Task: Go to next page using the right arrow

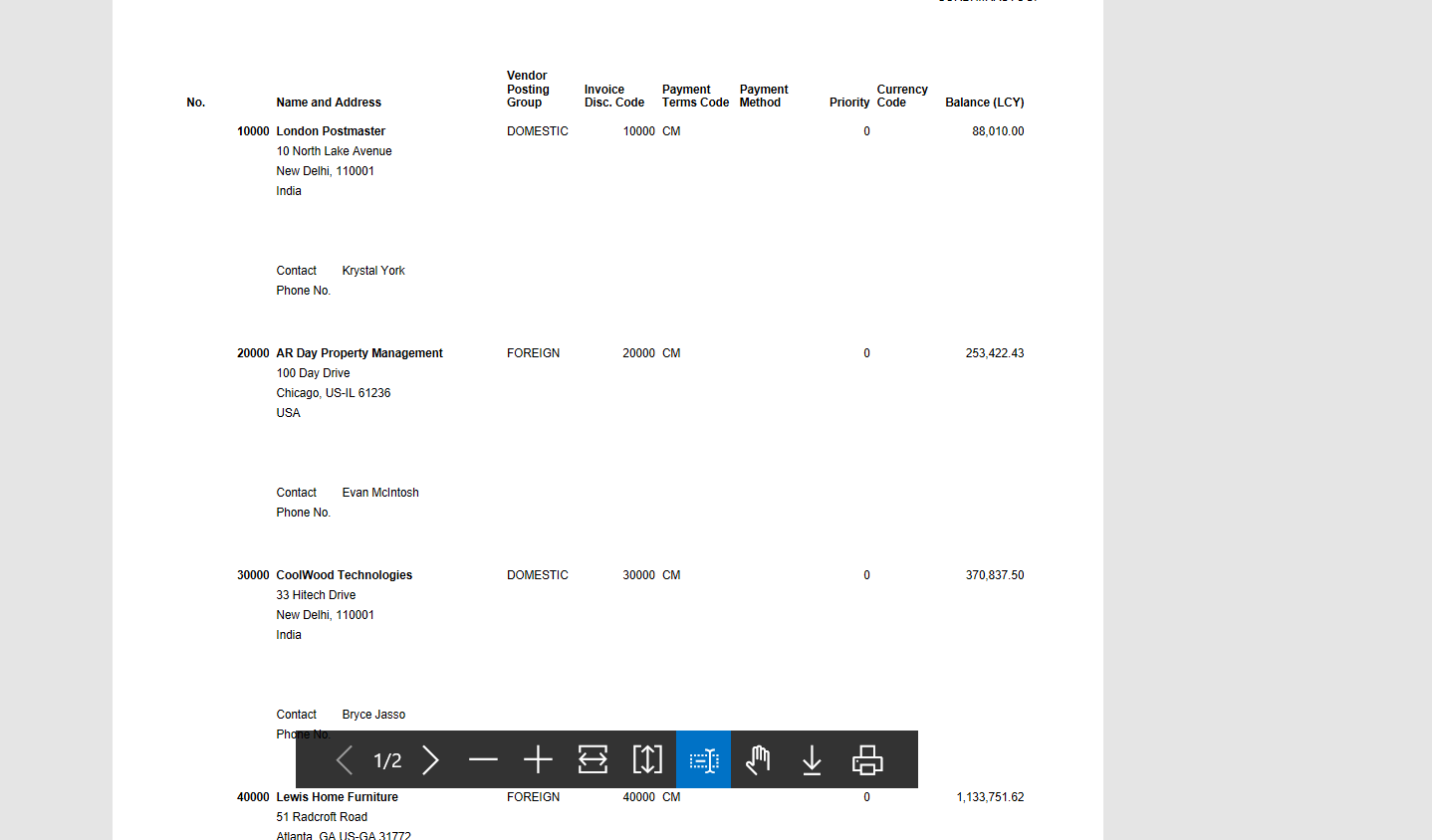Action: (x=430, y=759)
